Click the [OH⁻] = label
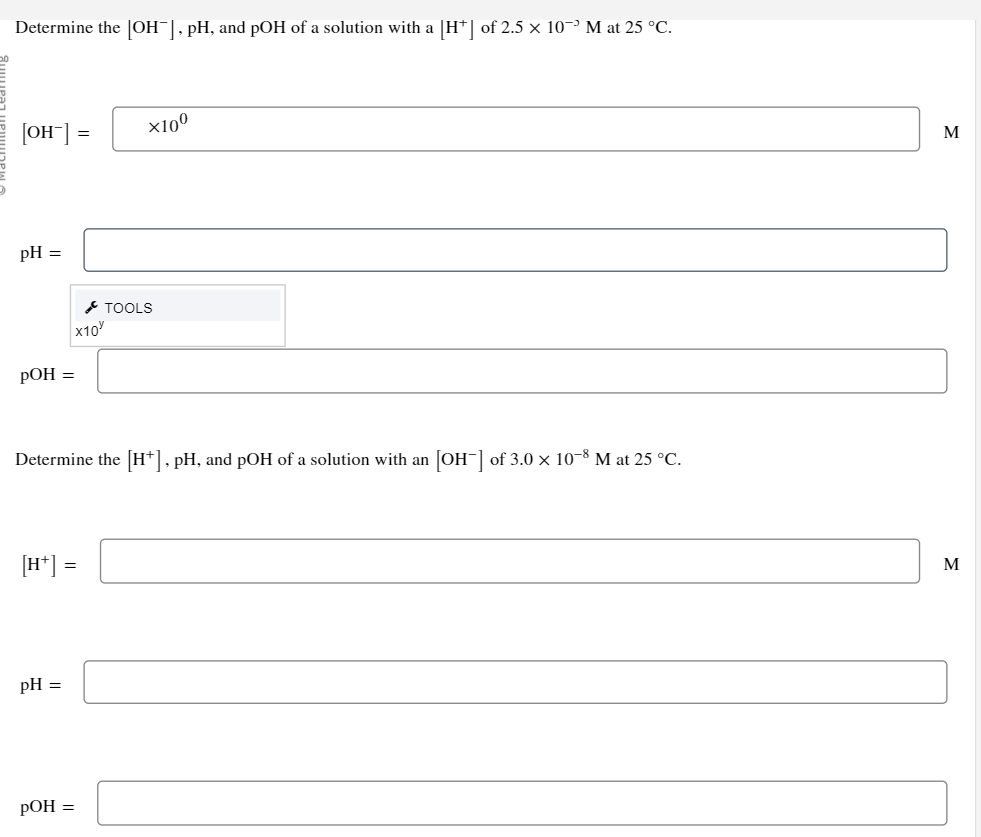Screen dimensions: 981x837 (56, 130)
